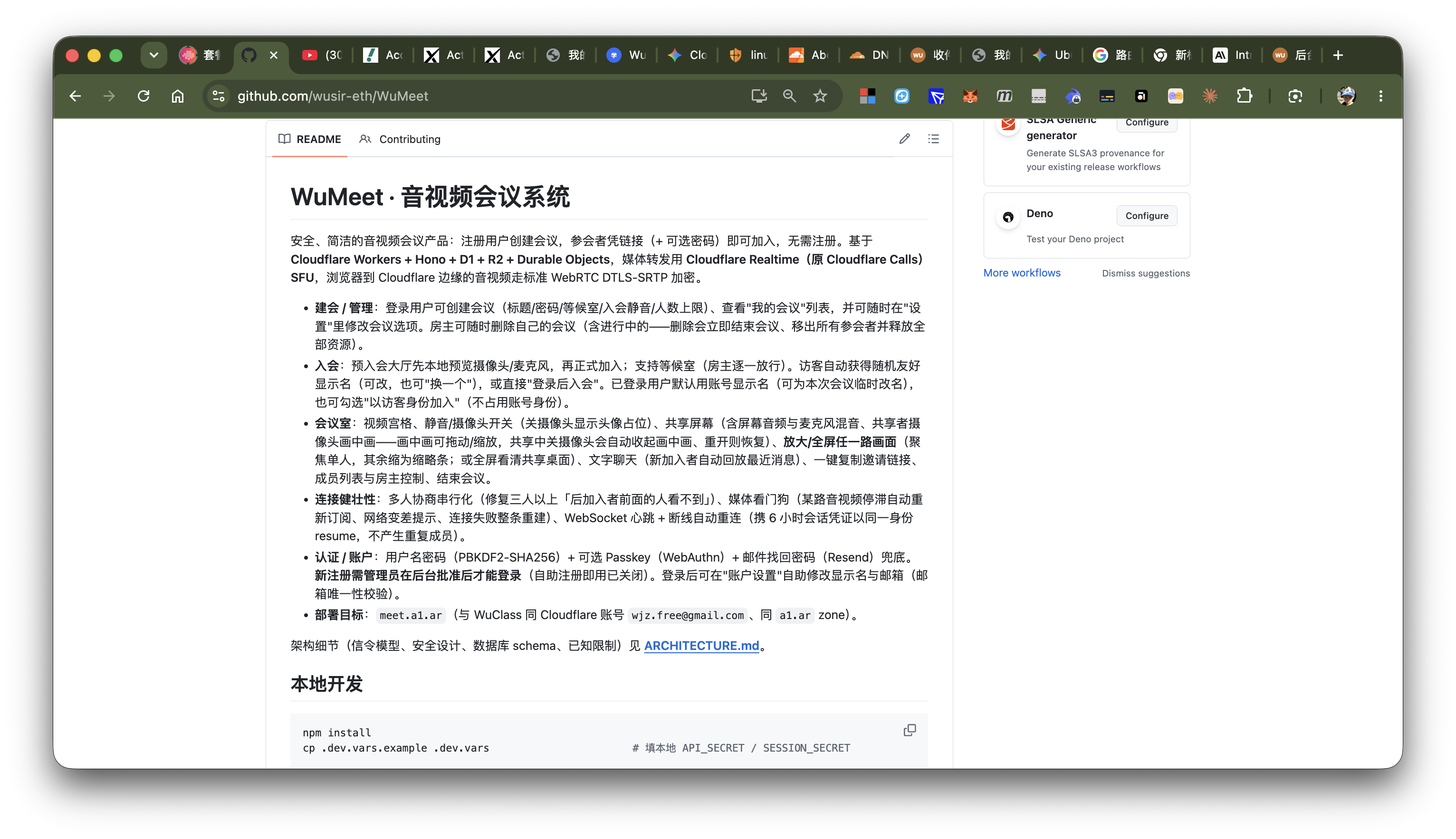Screen dimensions: 1456x839
Task: Click the 'npm install' code line
Action: click(x=336, y=733)
